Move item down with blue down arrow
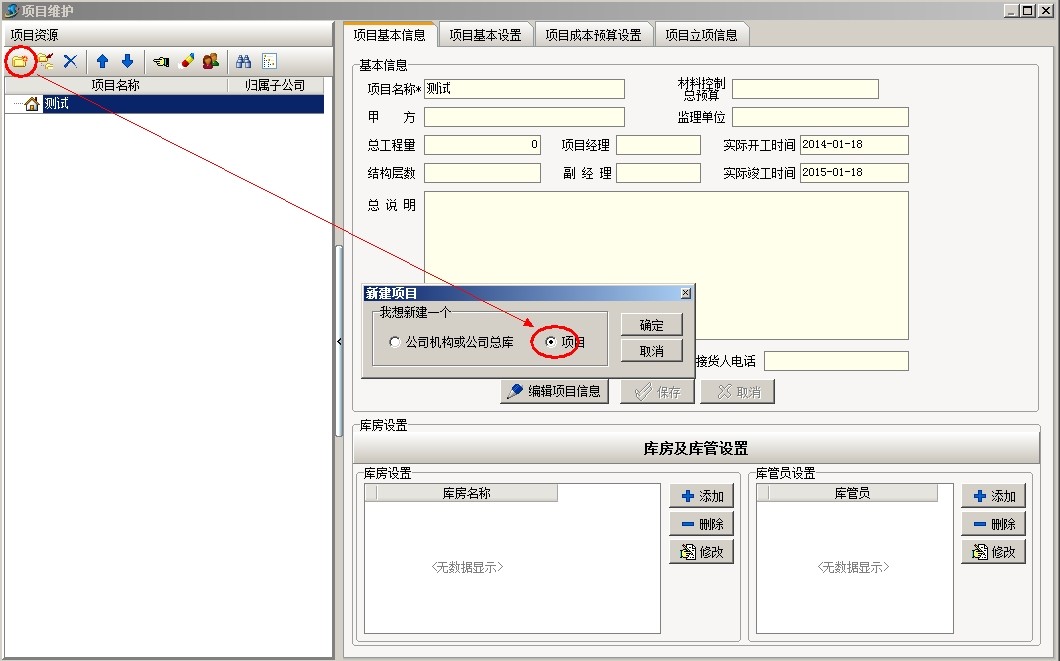Viewport: 1060px width, 661px height. [x=127, y=61]
